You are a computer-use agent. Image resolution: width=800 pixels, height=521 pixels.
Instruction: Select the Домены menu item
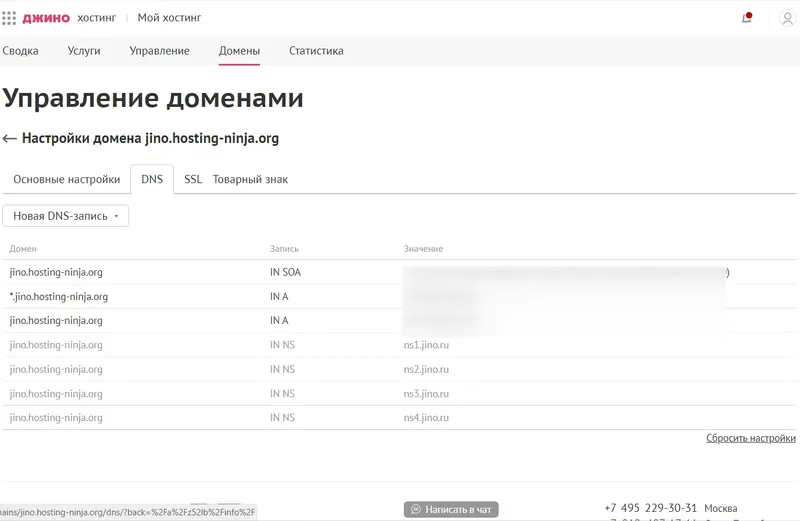click(x=239, y=51)
